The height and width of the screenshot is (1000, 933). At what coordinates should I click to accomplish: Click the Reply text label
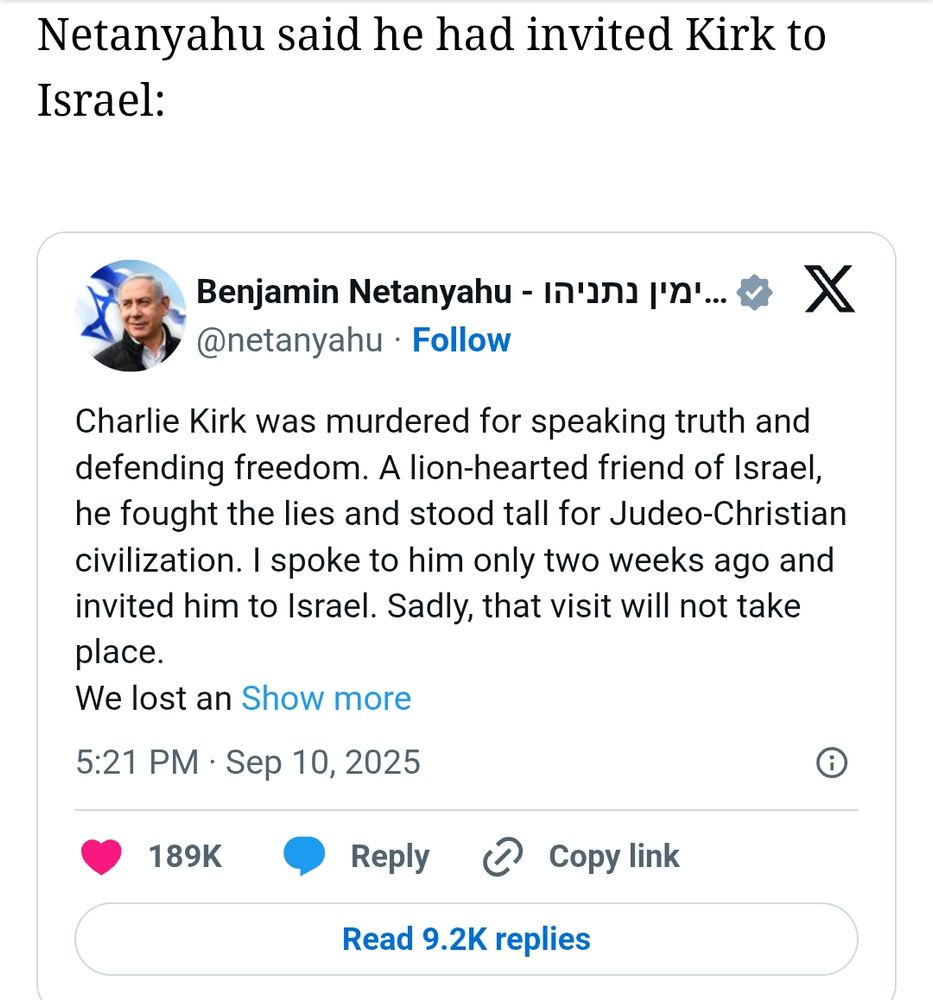point(389,857)
